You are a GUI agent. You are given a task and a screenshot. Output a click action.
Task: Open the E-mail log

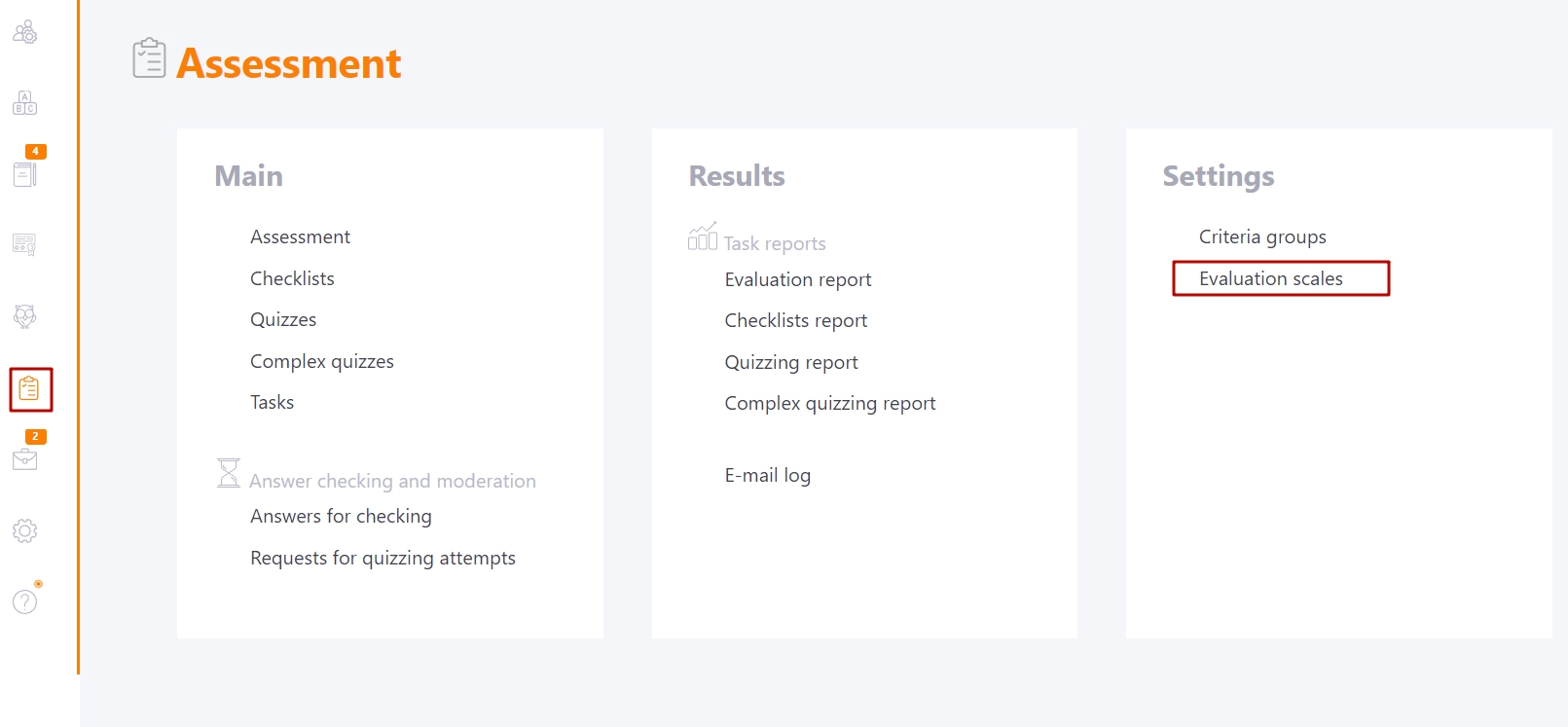click(768, 475)
